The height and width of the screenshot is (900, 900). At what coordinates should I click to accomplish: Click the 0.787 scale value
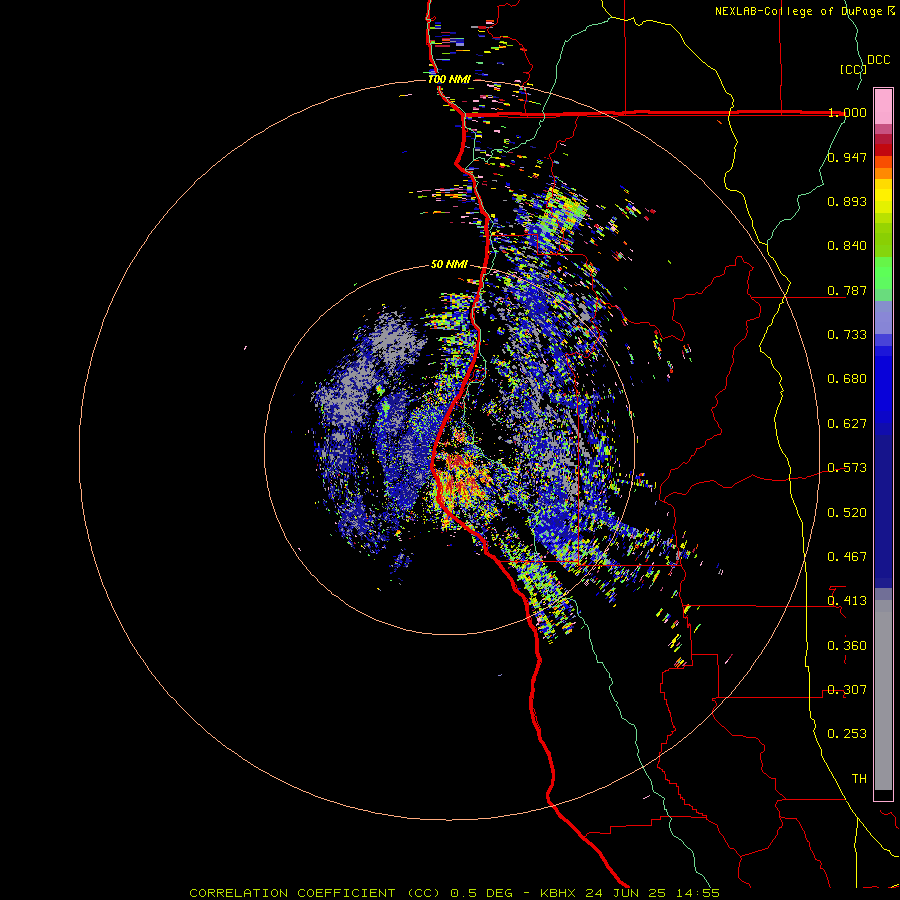(847, 290)
